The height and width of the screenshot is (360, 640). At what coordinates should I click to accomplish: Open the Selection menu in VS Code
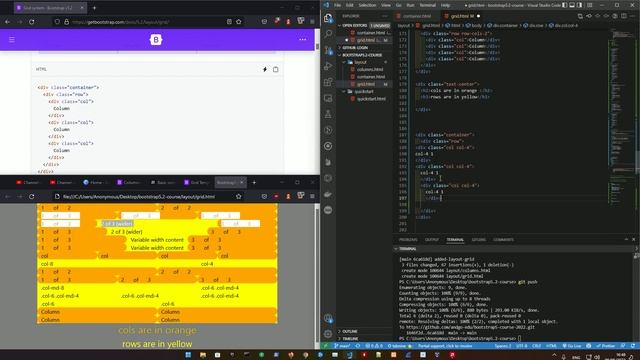pos(367,5)
